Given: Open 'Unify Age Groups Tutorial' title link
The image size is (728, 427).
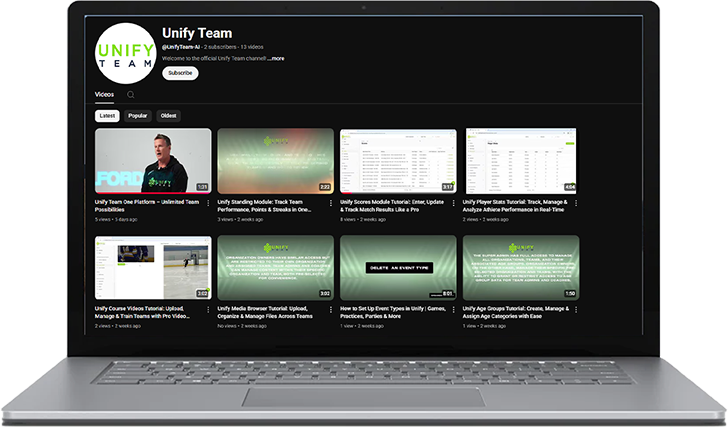Looking at the screenshot, I should click(x=515, y=312).
